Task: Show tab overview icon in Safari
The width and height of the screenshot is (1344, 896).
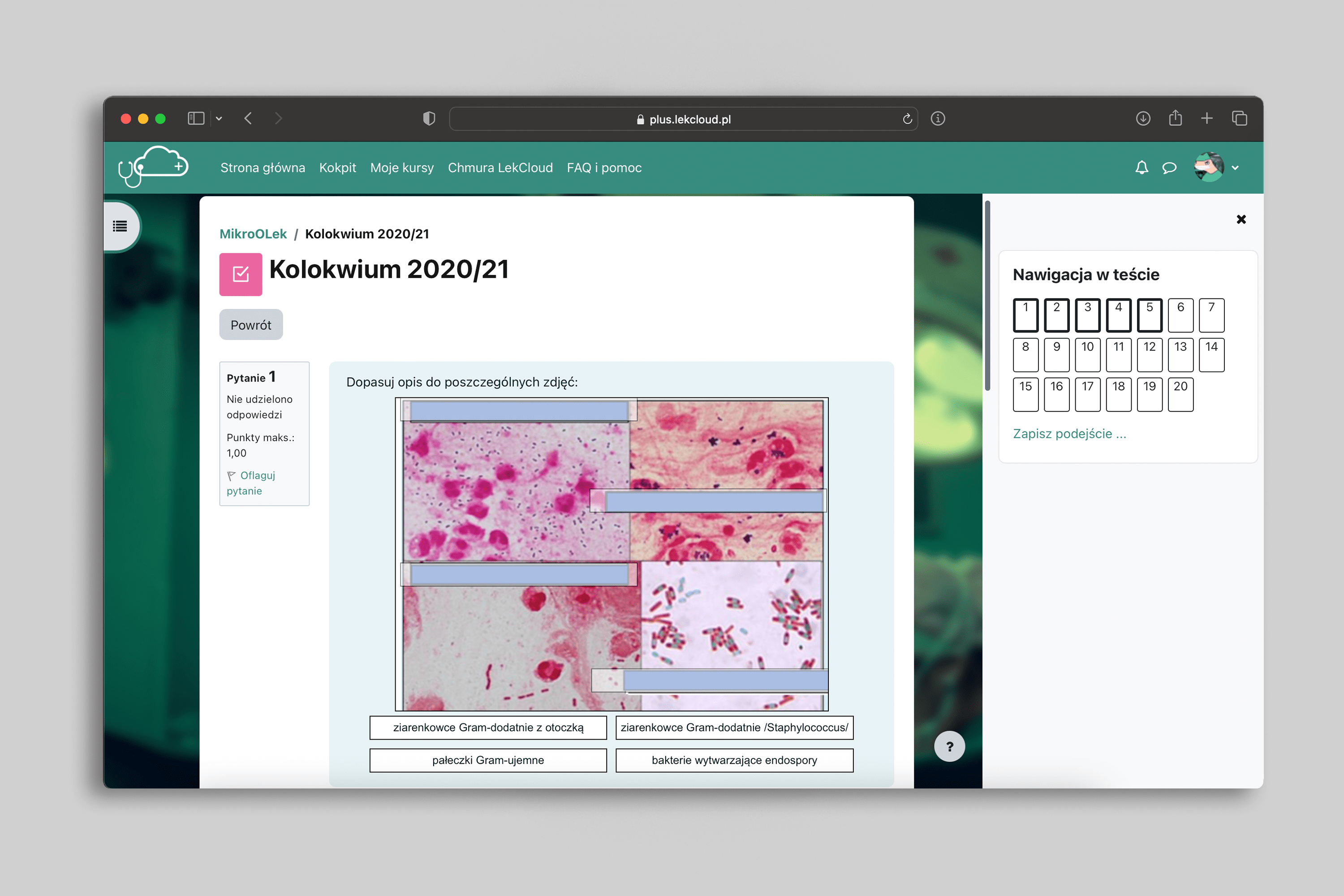Action: [1240, 118]
